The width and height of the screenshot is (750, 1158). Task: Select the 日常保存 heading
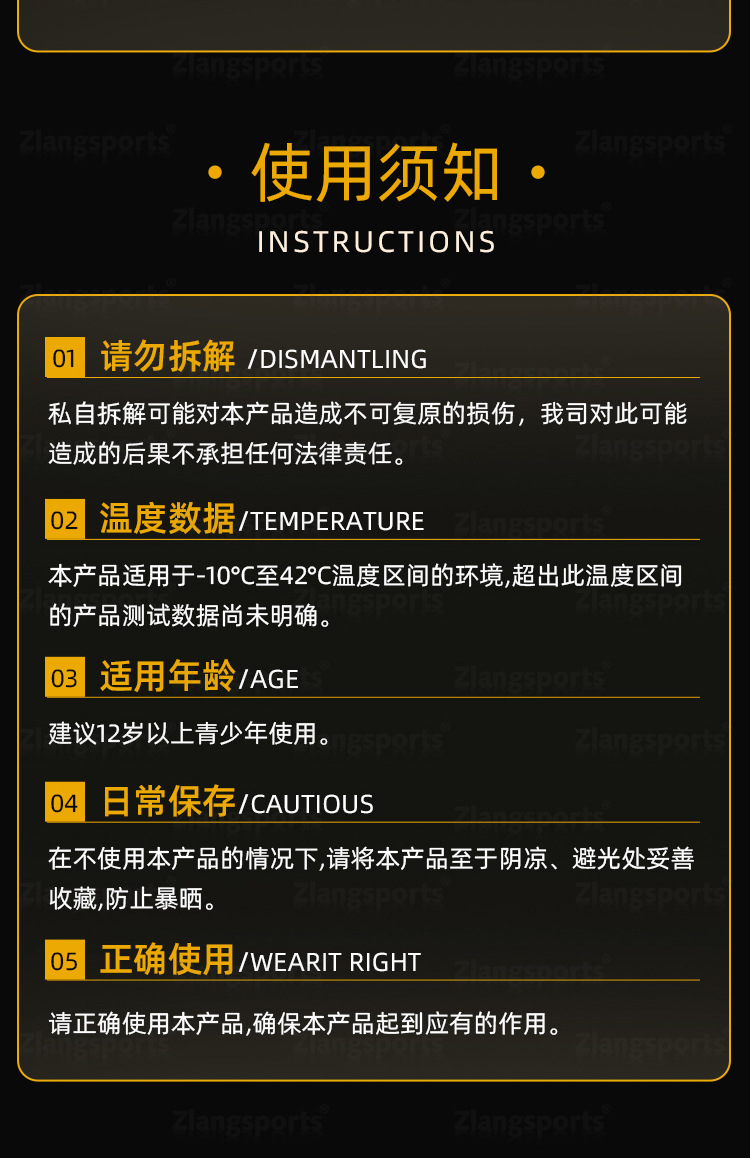tap(168, 801)
